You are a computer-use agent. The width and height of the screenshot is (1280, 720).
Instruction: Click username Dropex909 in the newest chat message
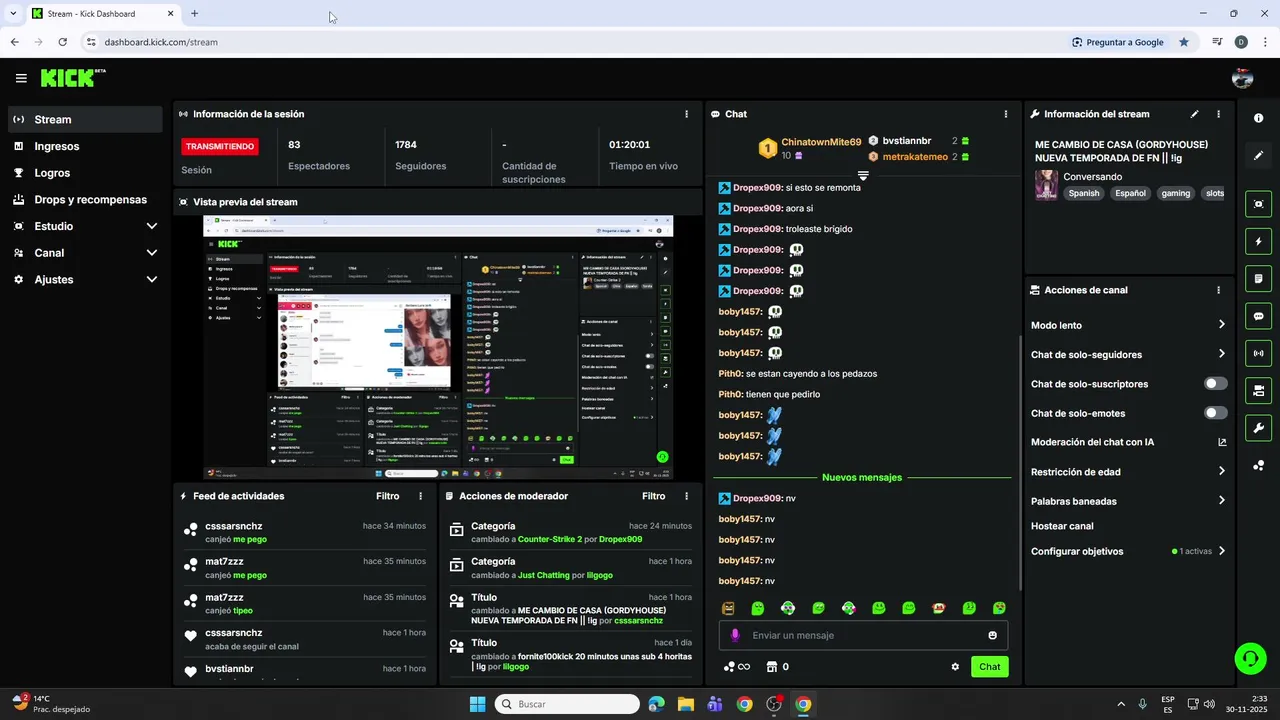[x=758, y=498]
